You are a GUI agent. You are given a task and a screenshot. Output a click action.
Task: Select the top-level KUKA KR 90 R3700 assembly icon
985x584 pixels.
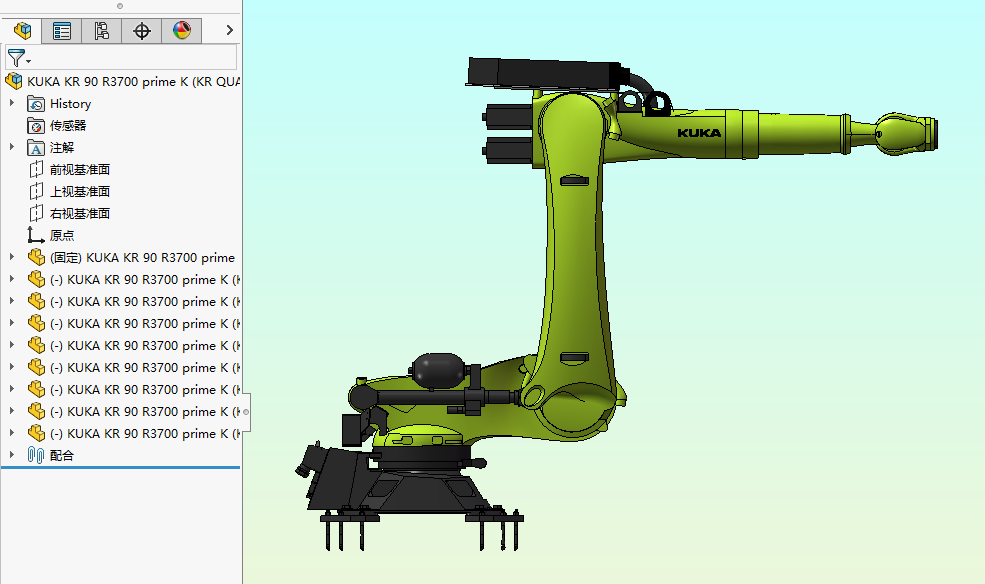(14, 82)
